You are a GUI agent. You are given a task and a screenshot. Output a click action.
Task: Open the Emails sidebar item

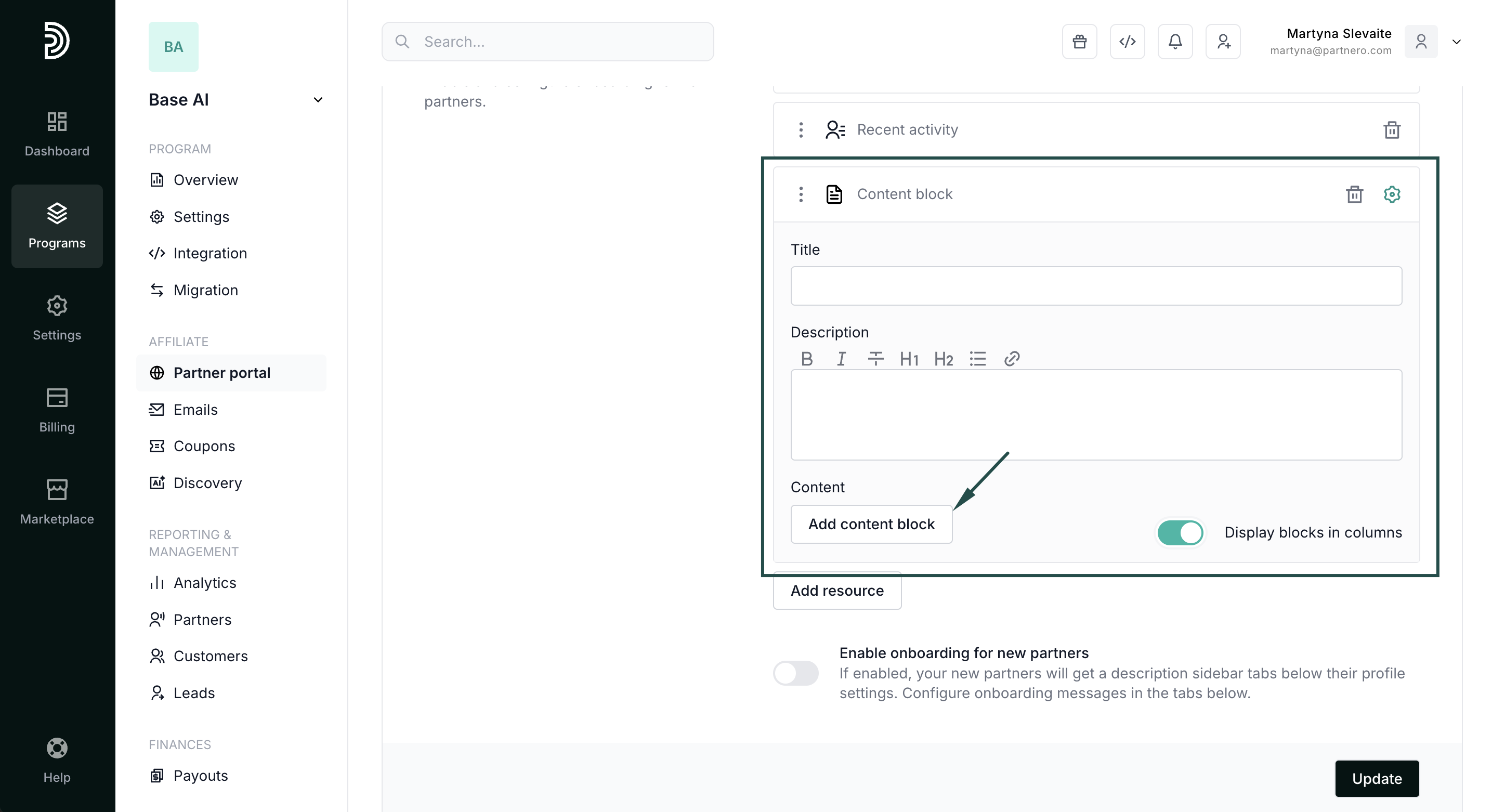(195, 410)
